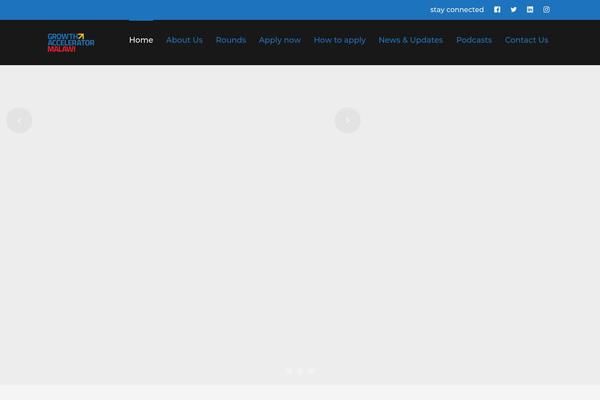The image size is (600, 400).
Task: Open the Rounds menu item
Action: tap(231, 40)
